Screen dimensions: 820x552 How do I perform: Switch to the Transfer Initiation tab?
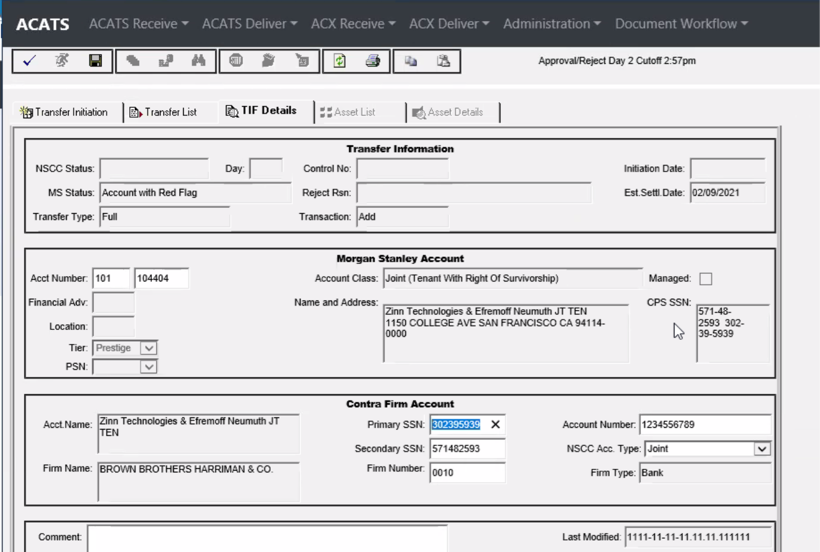pos(63,112)
